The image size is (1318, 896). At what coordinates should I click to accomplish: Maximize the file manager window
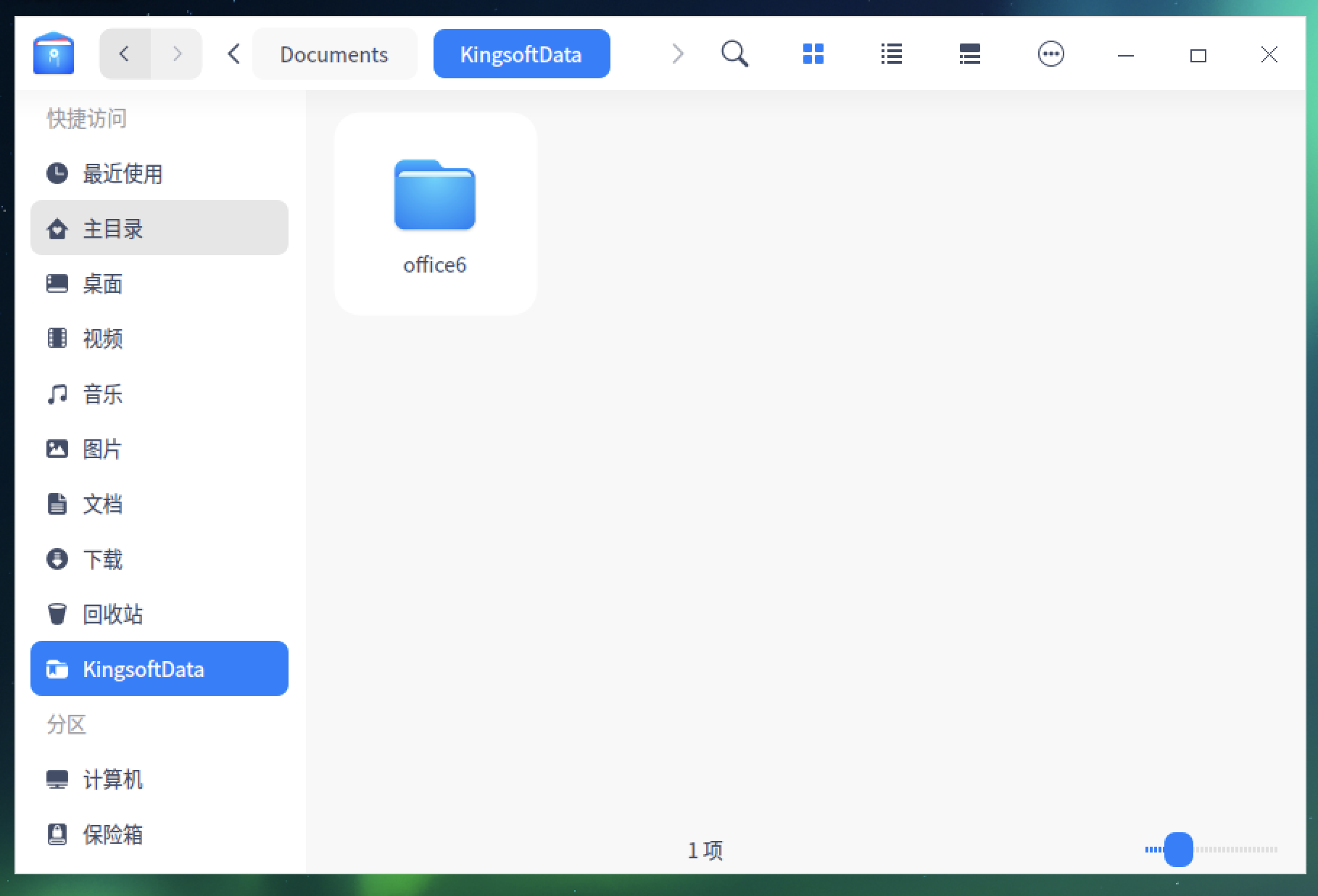pyautogui.click(x=1198, y=55)
